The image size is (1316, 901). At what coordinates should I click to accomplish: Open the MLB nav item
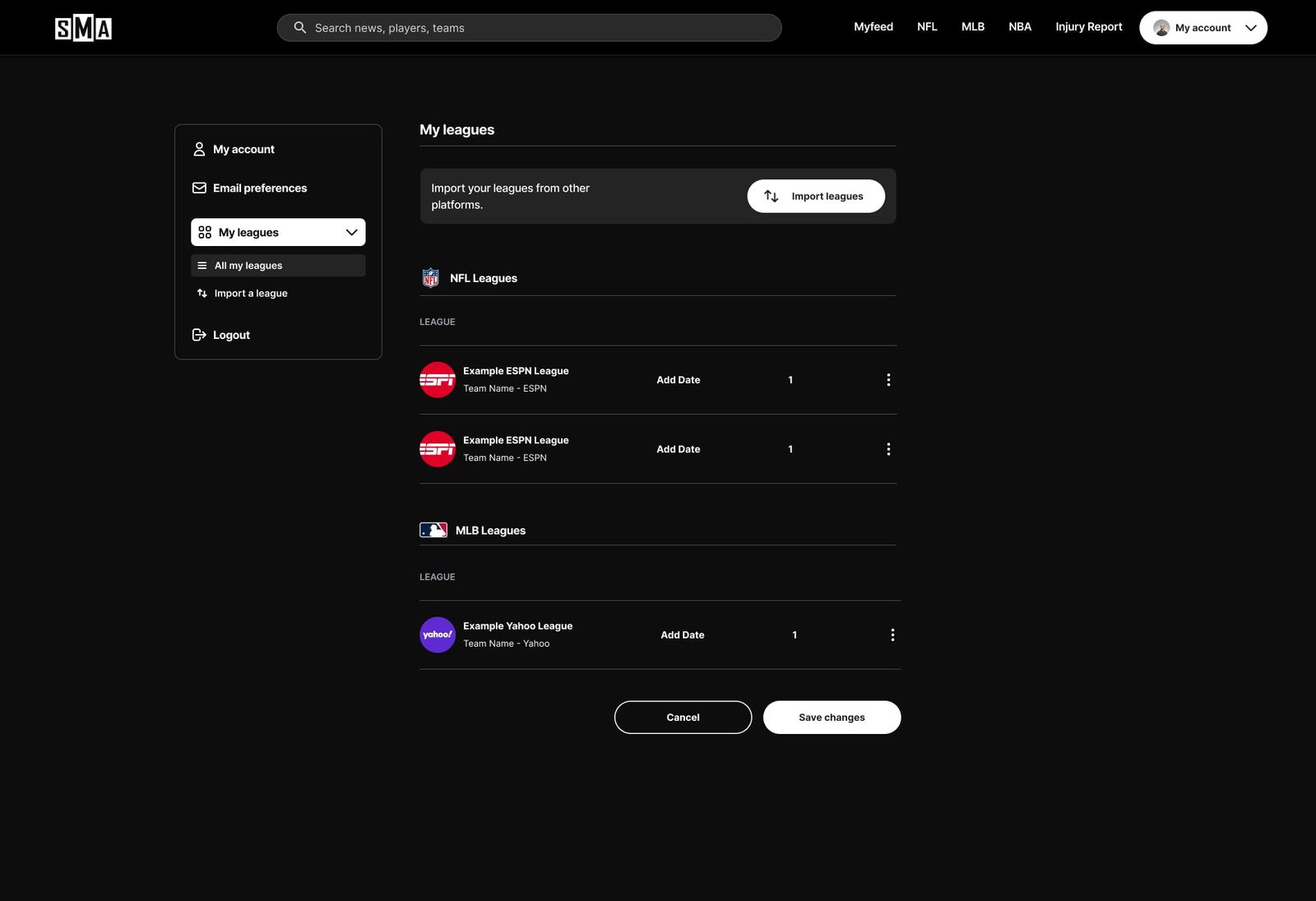[x=972, y=26]
